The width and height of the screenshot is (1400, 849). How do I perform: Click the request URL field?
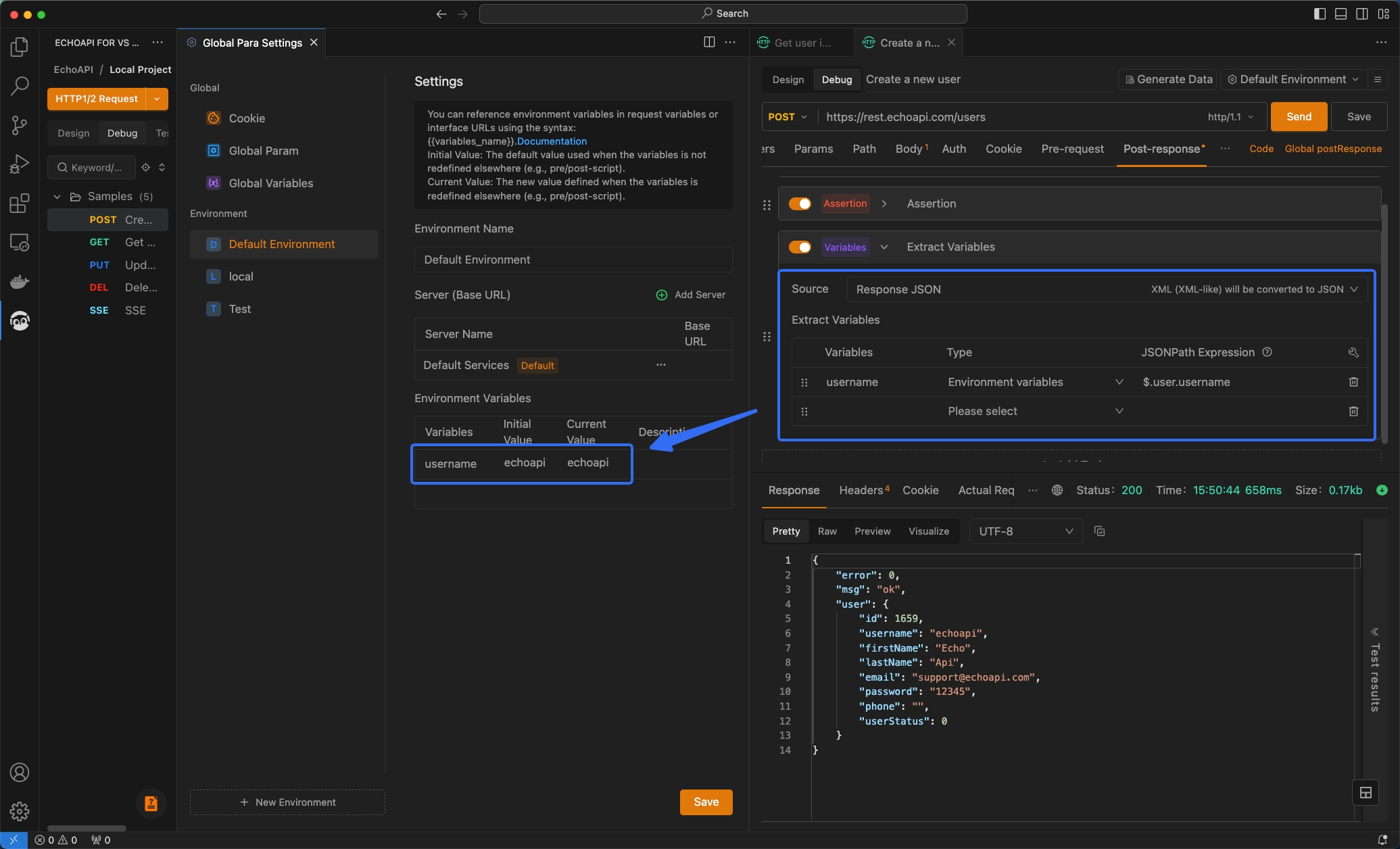click(x=1011, y=117)
